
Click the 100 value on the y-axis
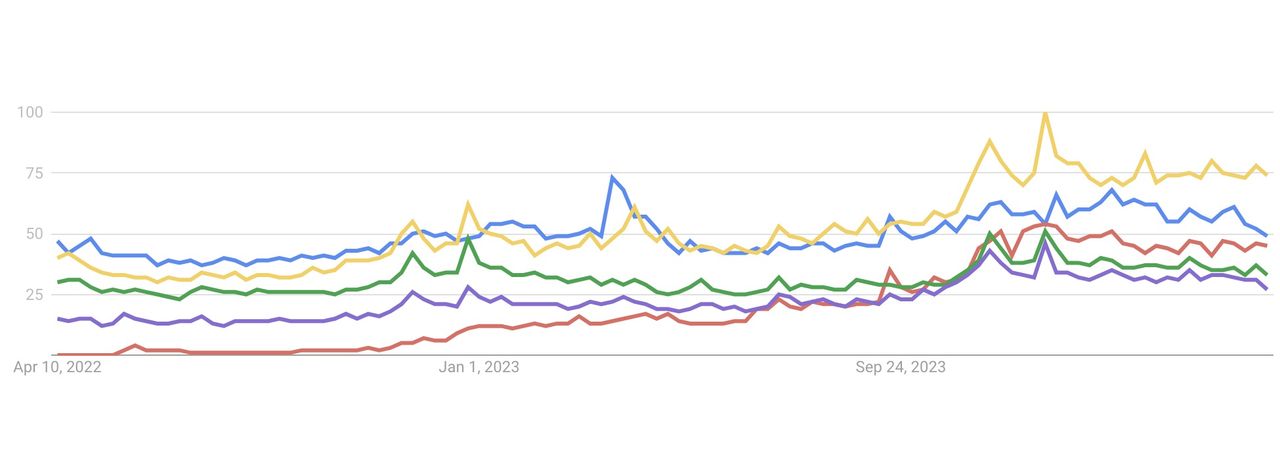(30, 112)
